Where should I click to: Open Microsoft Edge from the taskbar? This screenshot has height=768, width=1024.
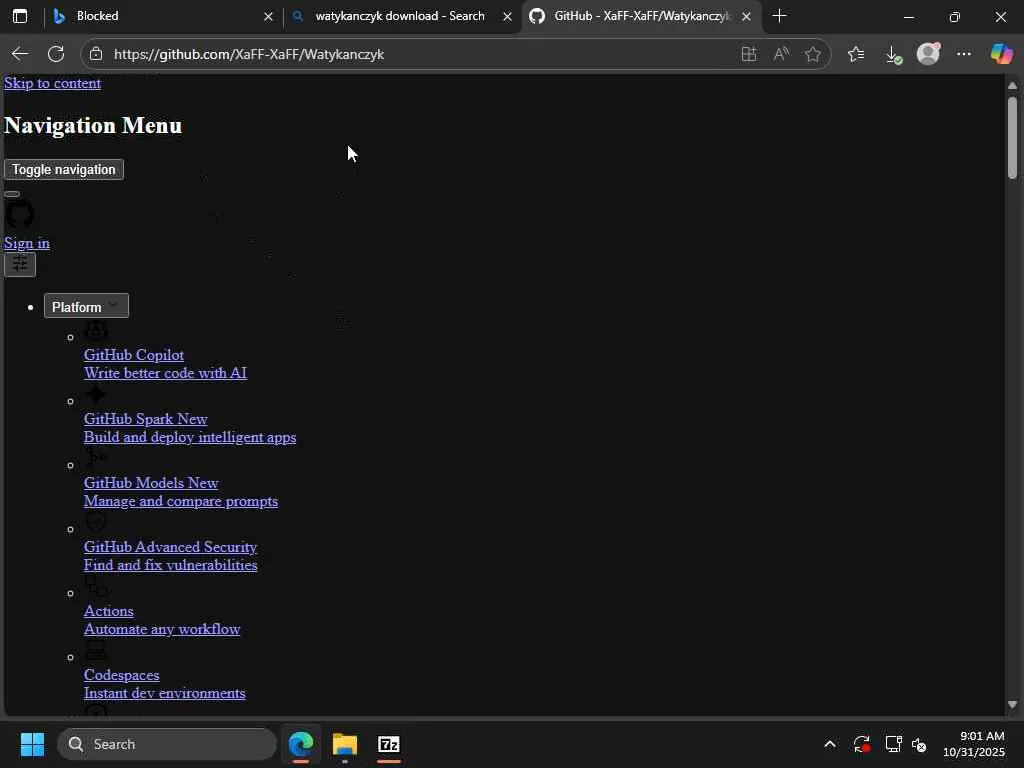(x=301, y=744)
